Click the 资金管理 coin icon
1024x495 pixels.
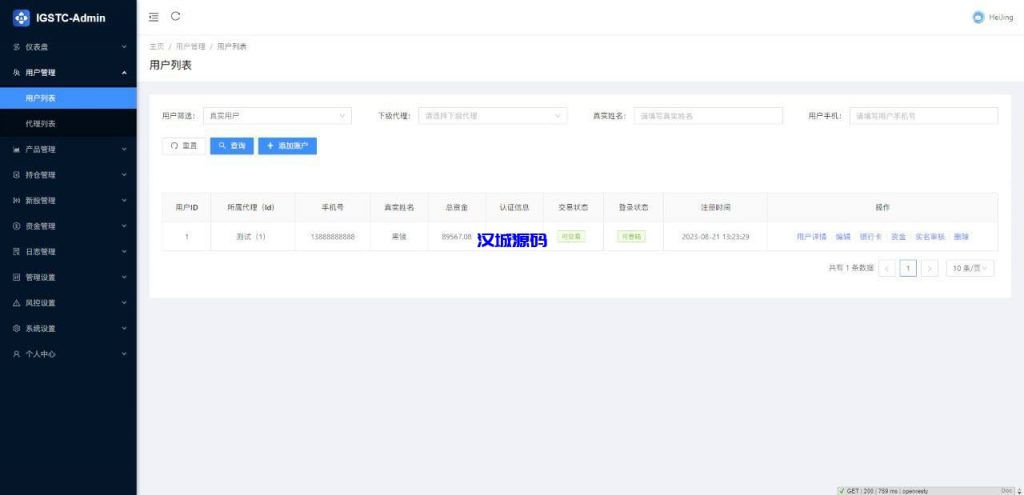[x=17, y=226]
